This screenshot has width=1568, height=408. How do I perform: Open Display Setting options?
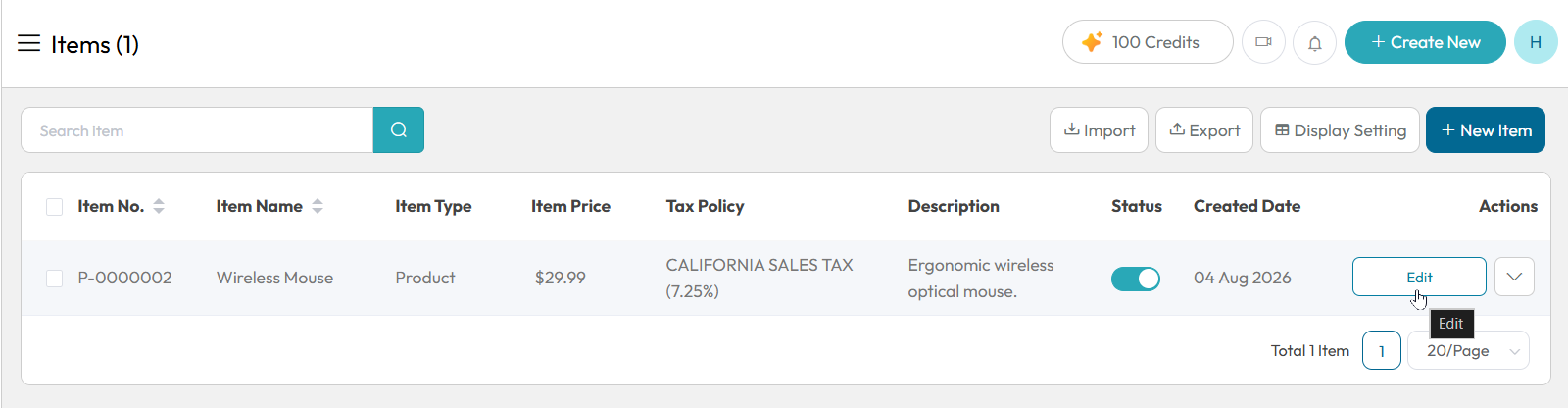(1340, 129)
